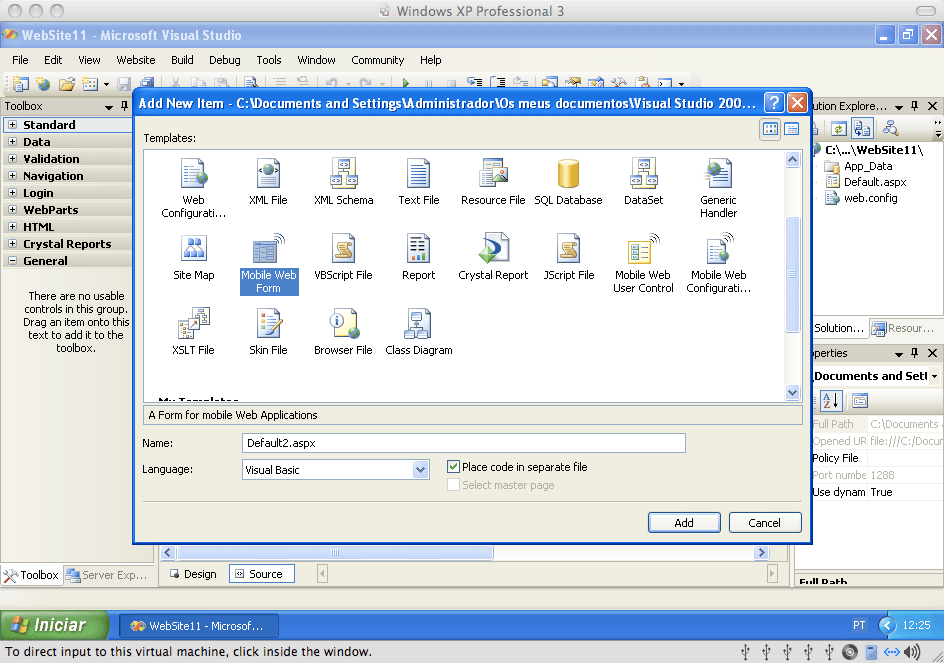Choose the SQL Database template

(x=568, y=182)
